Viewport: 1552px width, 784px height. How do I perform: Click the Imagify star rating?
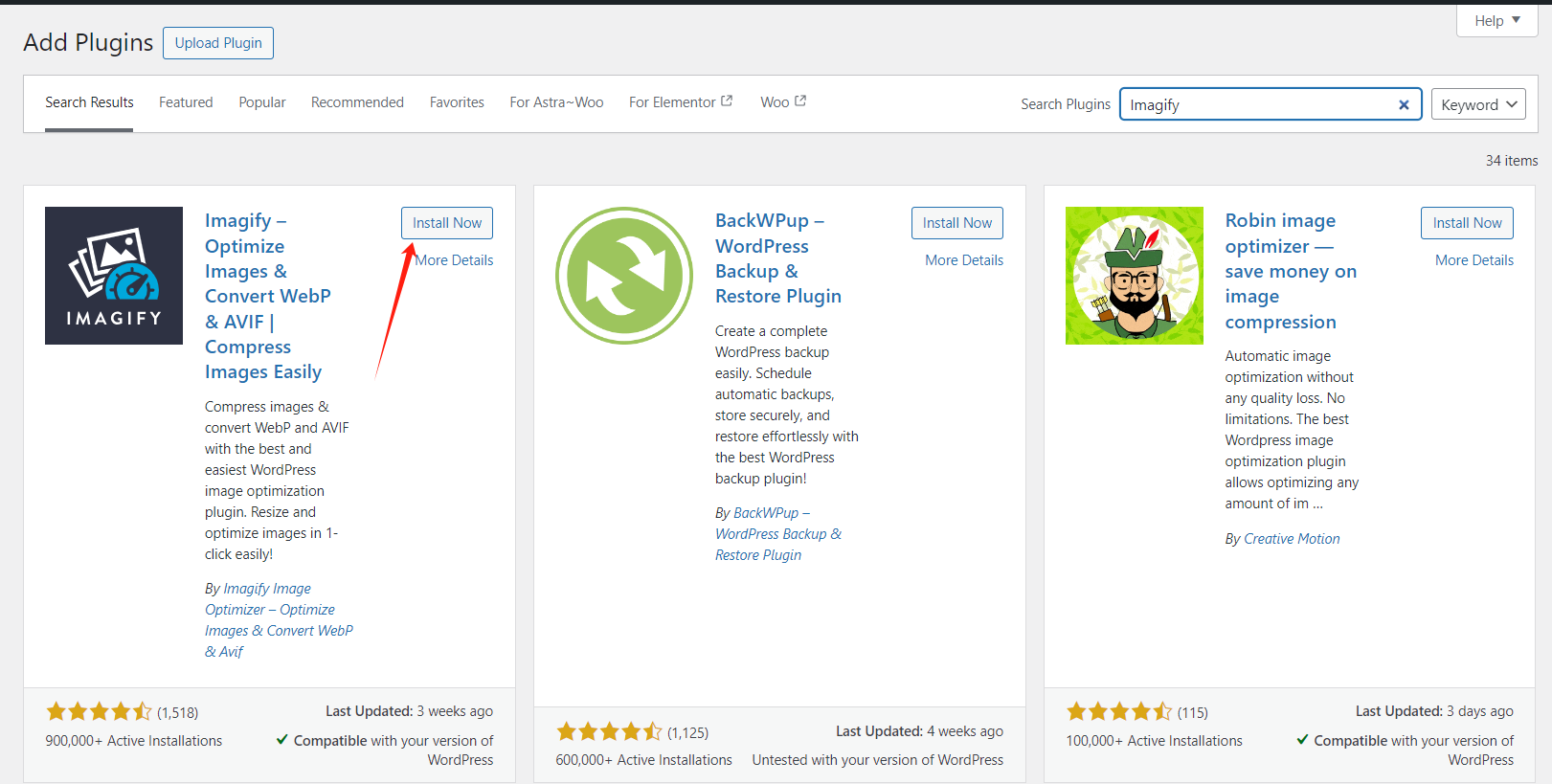100,711
